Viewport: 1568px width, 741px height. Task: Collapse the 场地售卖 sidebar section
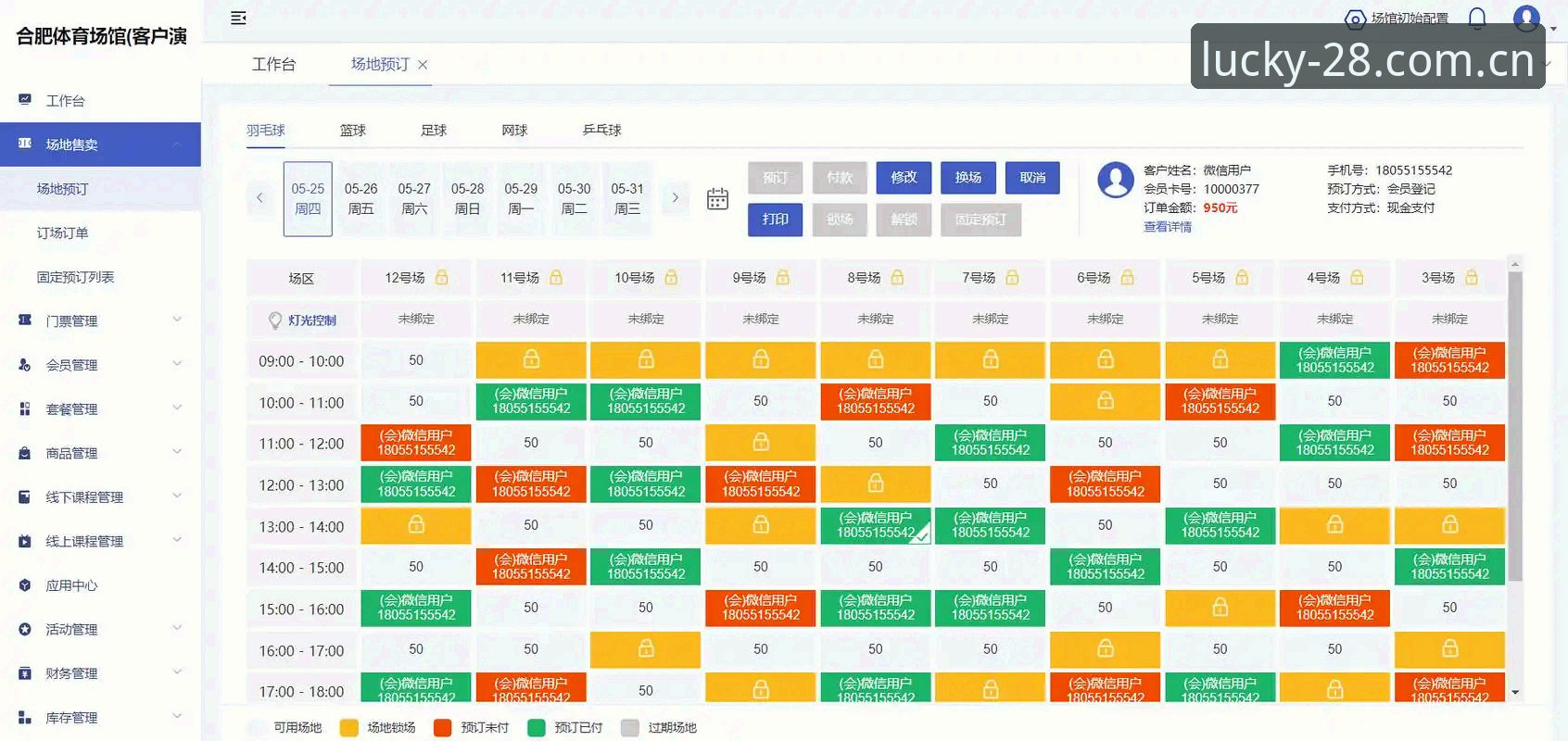tap(100, 144)
